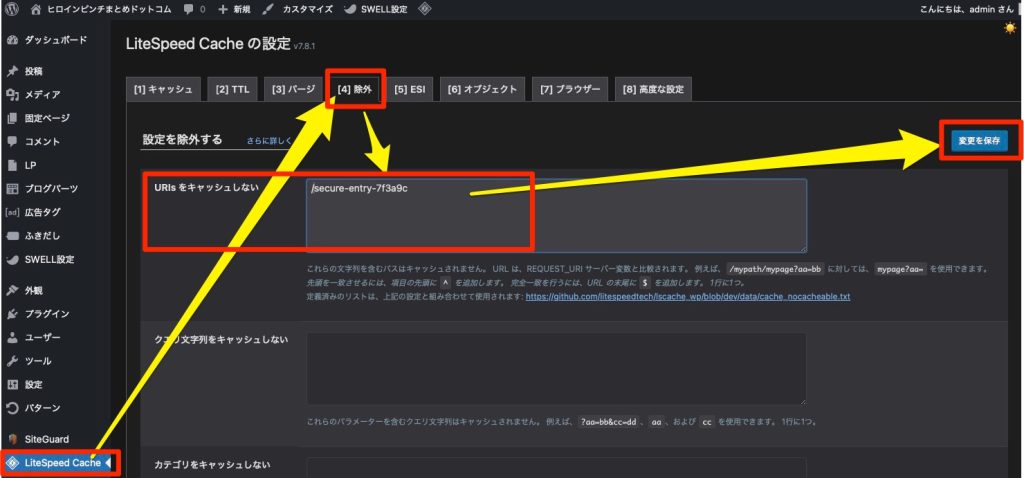1024x478 pixels.
Task: Click the WordPress logo icon in admin bar
Action: pyautogui.click(x=12, y=9)
